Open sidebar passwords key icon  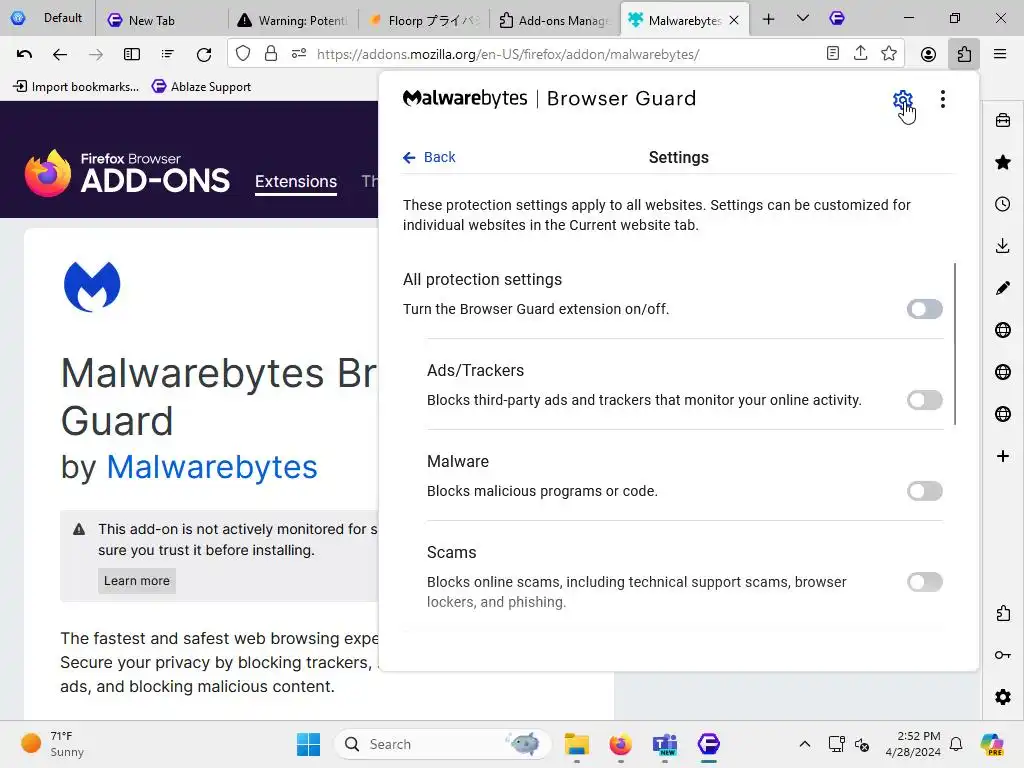coord(1002,655)
